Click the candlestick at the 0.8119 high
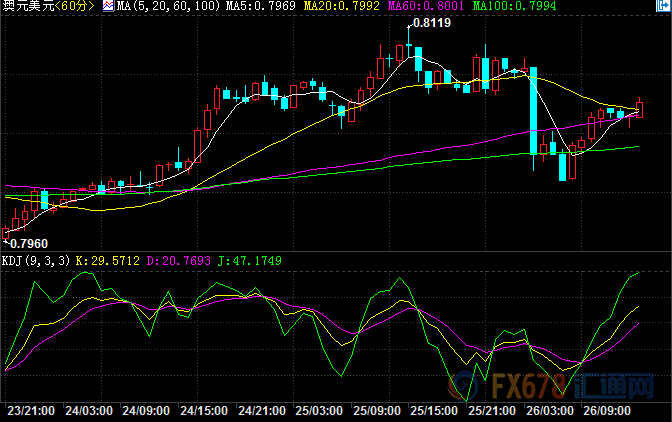The image size is (672, 422). click(x=409, y=43)
